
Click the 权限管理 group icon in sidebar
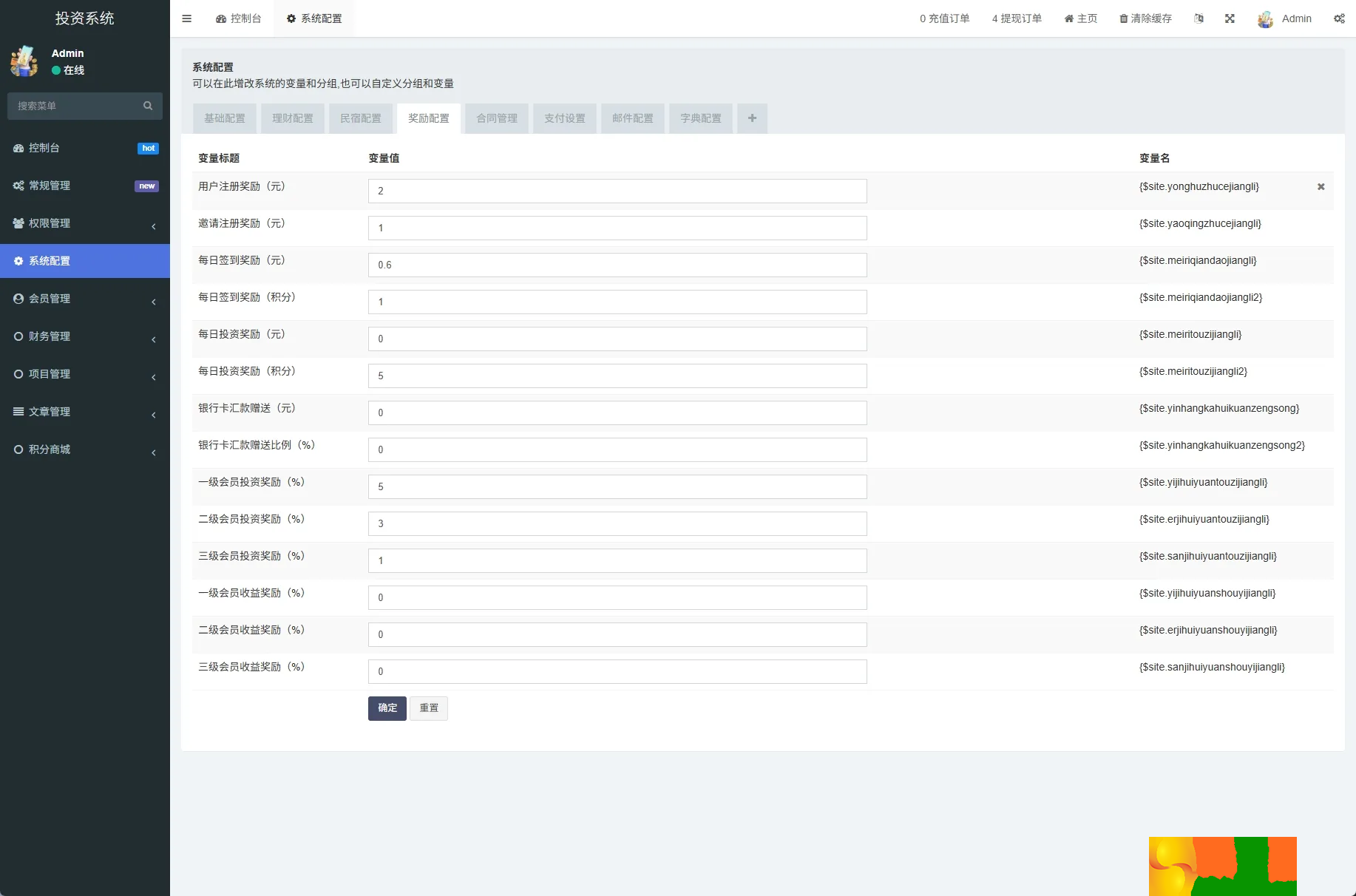click(x=18, y=223)
